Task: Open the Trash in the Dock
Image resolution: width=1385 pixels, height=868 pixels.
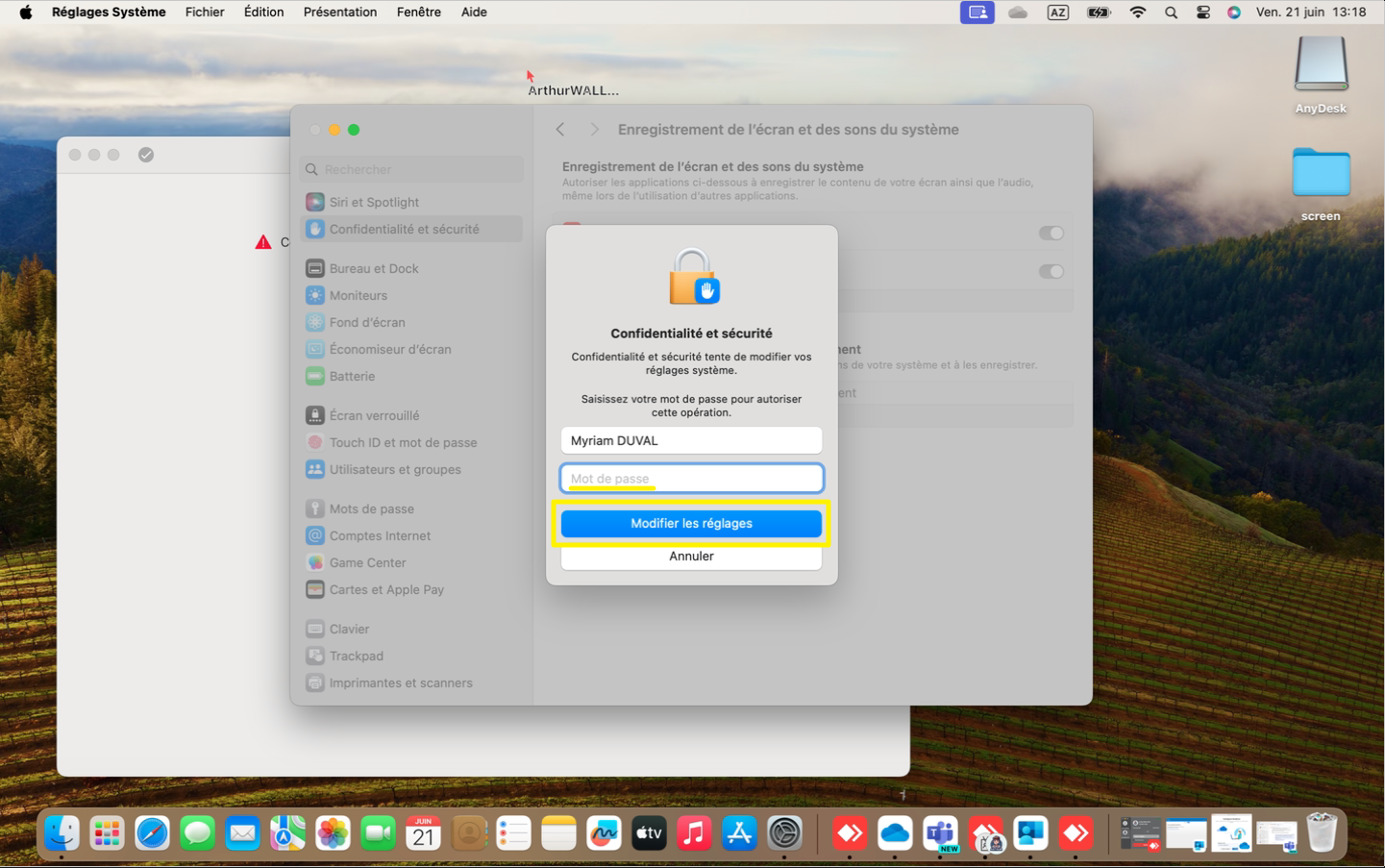Action: coord(1322,833)
